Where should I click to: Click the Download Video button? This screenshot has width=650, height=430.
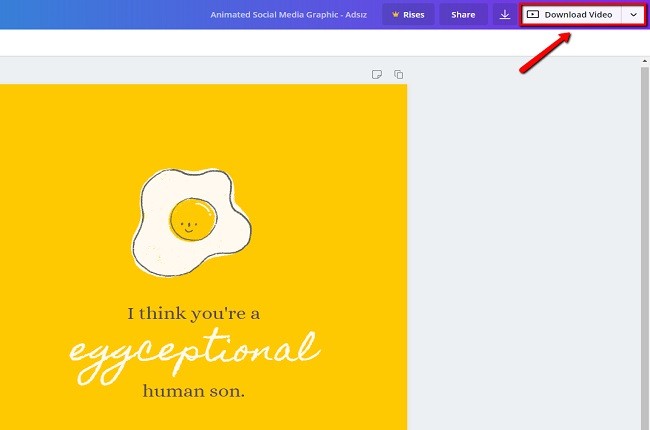tap(571, 15)
